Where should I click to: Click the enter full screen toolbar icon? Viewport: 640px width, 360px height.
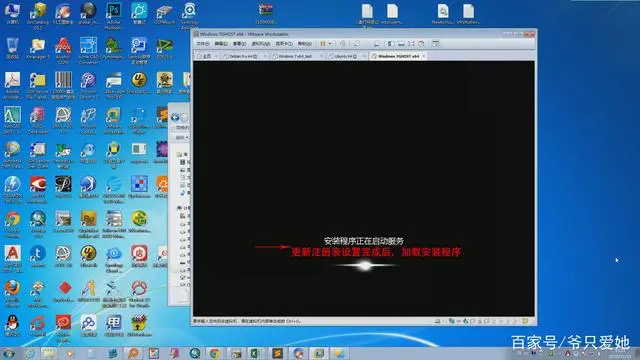point(411,44)
